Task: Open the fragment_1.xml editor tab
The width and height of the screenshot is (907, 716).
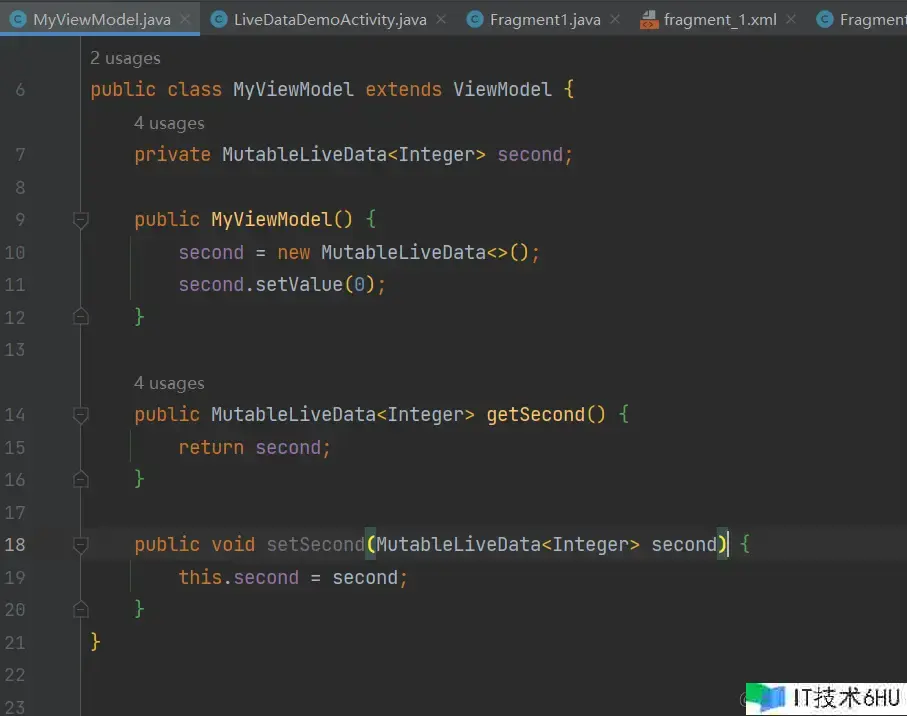Action: tap(720, 19)
